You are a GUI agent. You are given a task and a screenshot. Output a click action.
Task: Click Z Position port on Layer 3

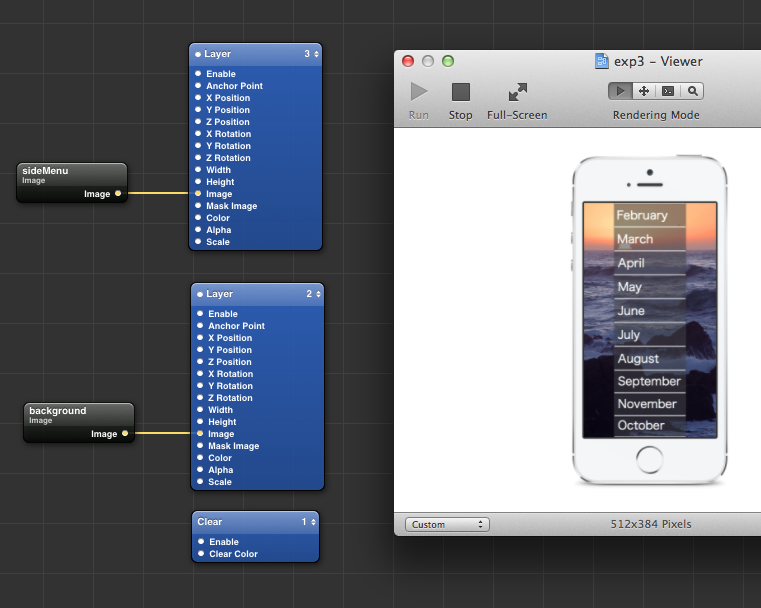click(198, 121)
